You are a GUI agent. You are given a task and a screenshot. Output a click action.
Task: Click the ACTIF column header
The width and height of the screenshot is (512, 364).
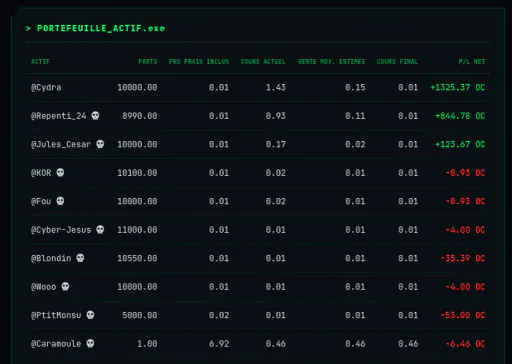40,62
